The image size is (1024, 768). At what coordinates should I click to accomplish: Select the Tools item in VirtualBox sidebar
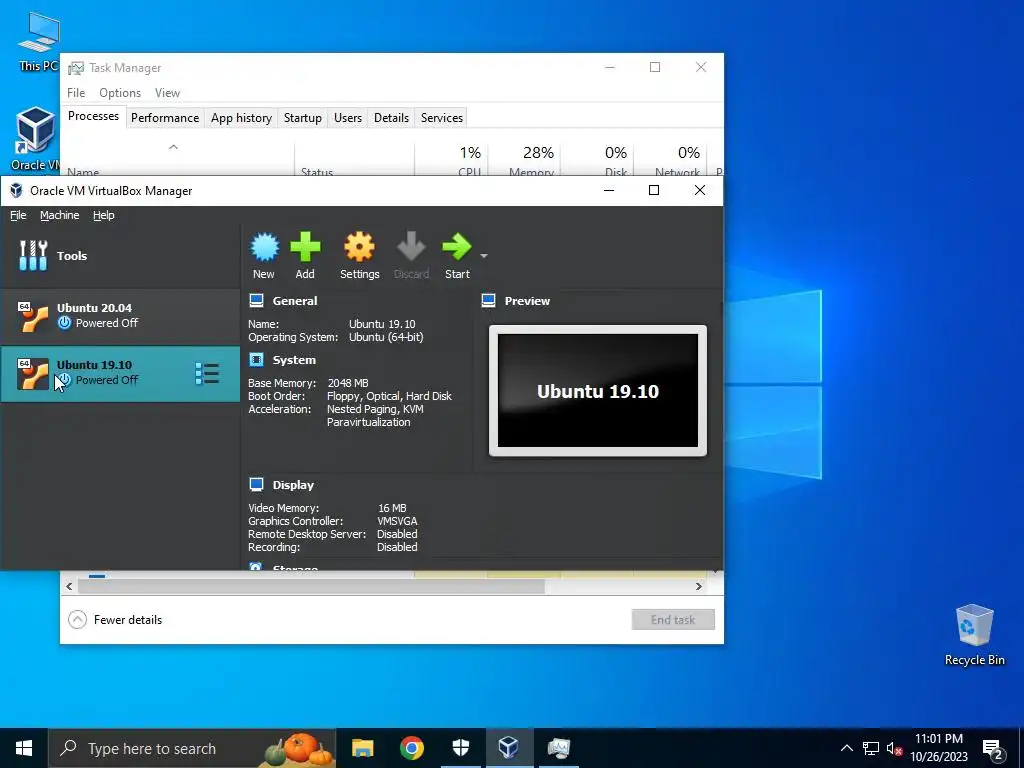point(120,256)
